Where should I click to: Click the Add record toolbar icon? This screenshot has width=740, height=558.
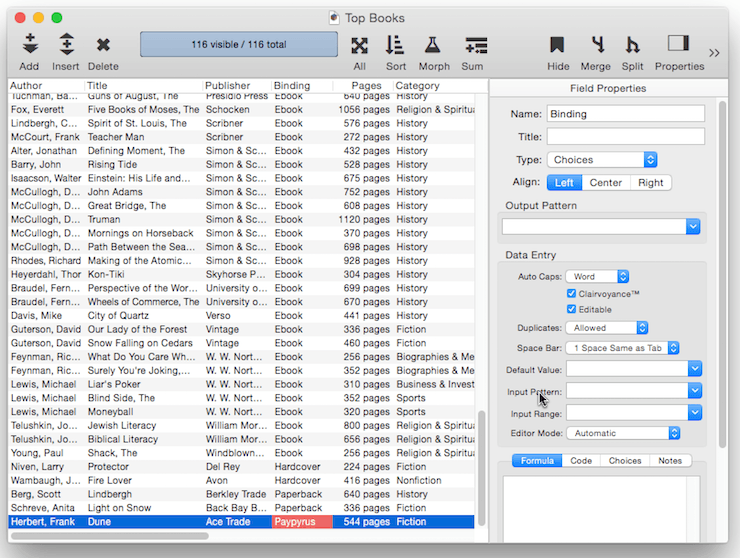(x=30, y=45)
